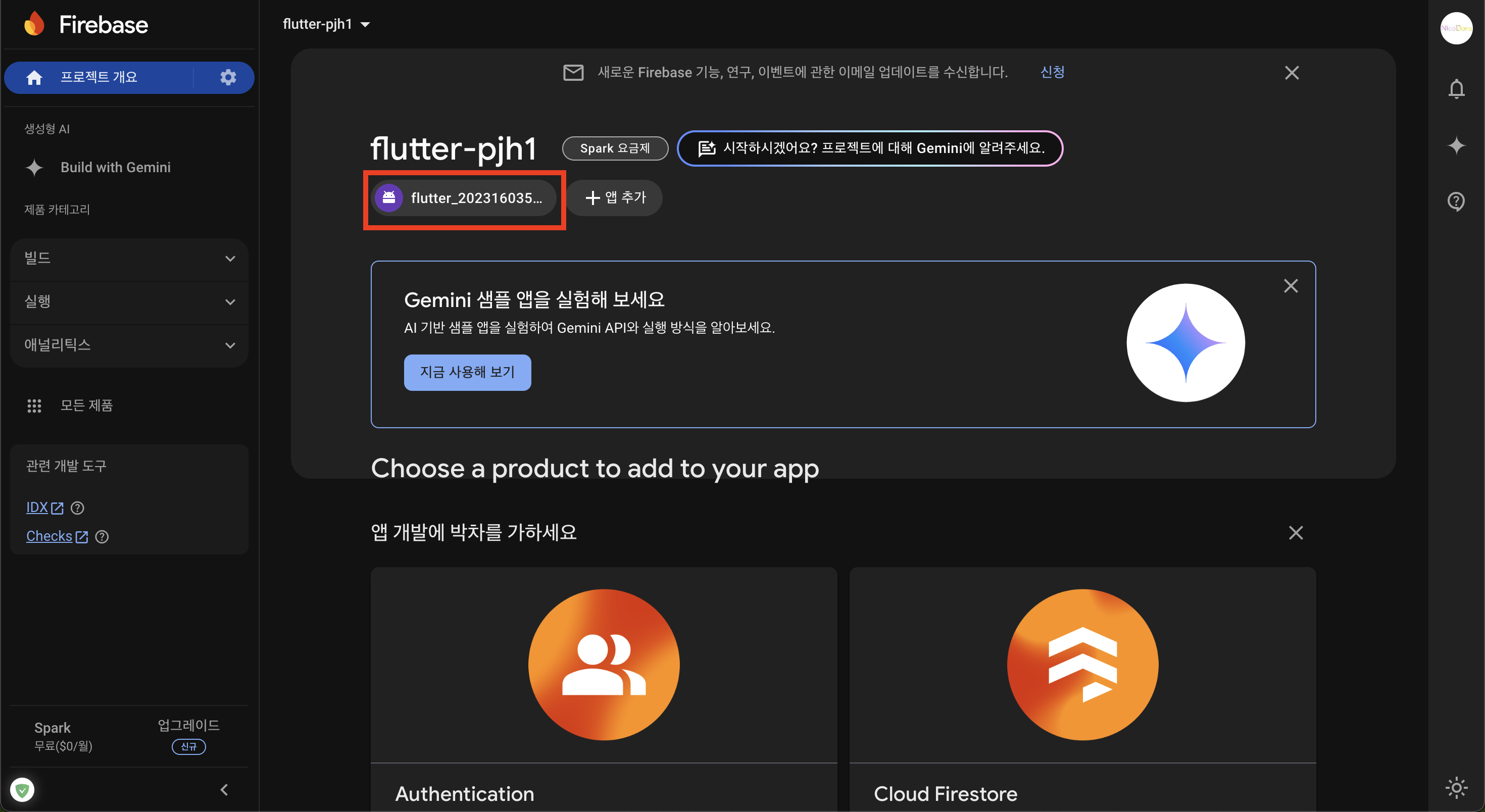Select the flutter_202316035 Android app chip
This screenshot has height=812, width=1485.
[x=464, y=198]
